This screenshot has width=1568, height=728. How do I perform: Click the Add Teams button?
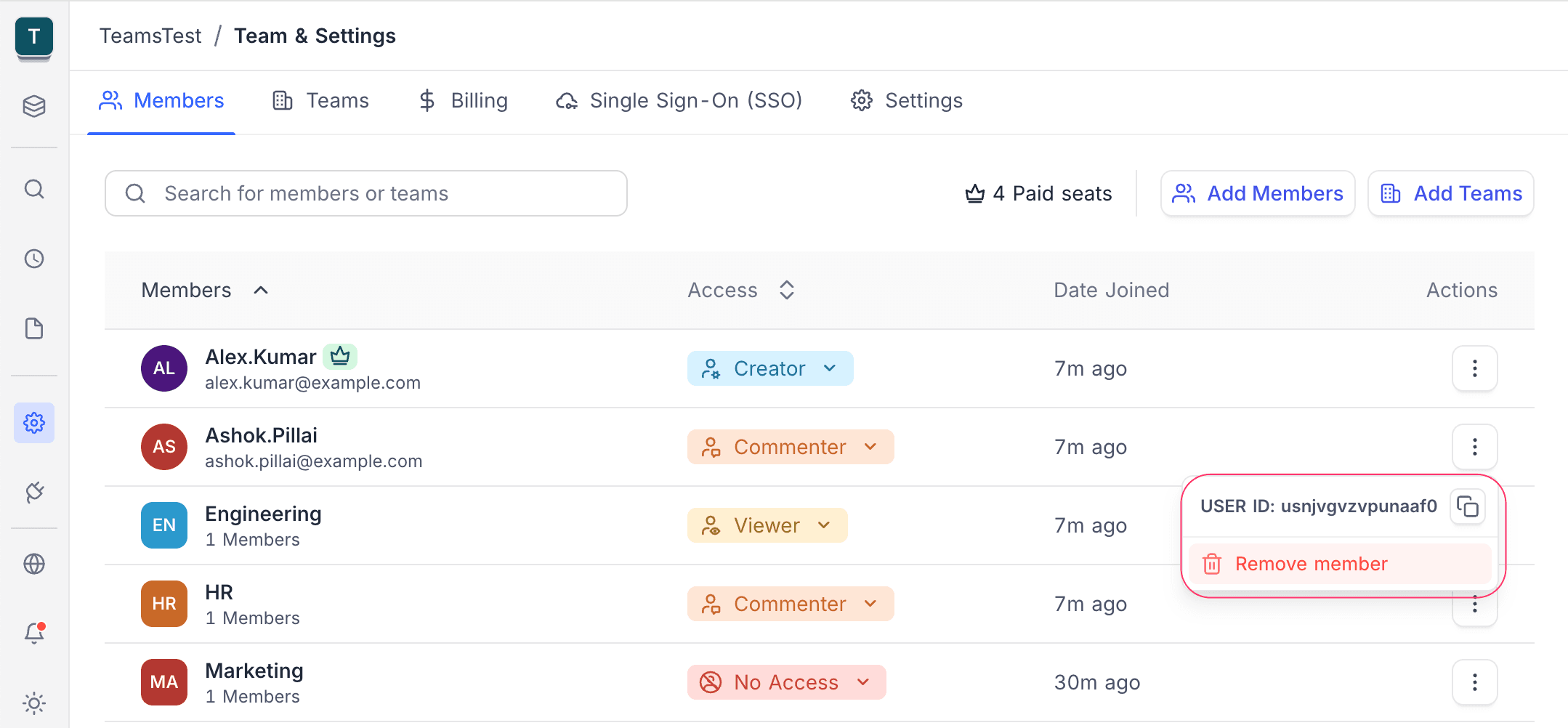[x=1450, y=193]
